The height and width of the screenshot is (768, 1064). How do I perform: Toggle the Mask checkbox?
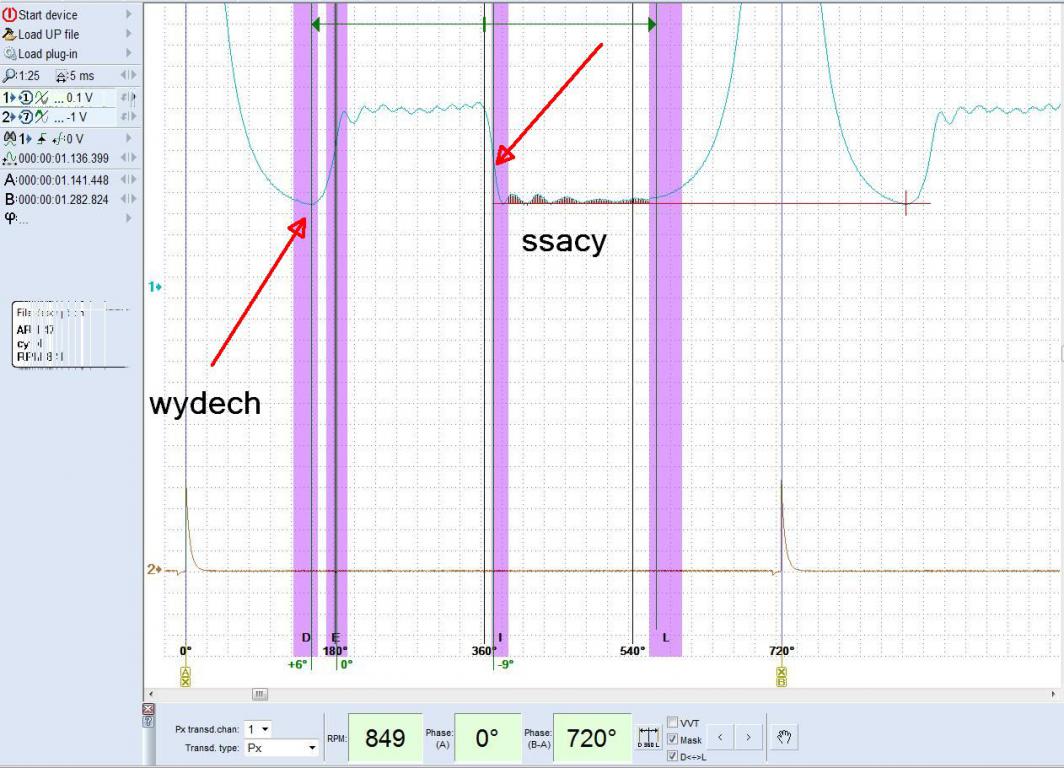(x=672, y=740)
